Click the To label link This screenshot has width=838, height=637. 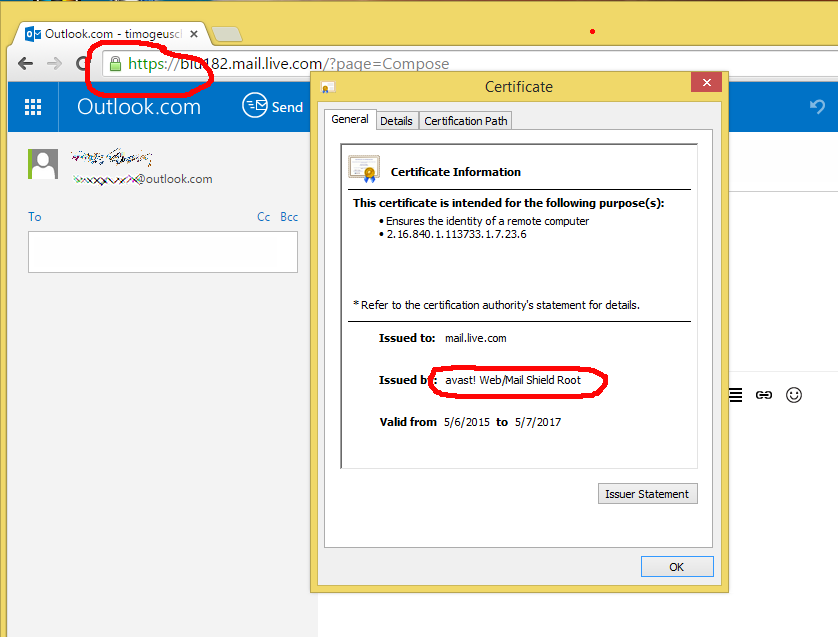coord(35,217)
